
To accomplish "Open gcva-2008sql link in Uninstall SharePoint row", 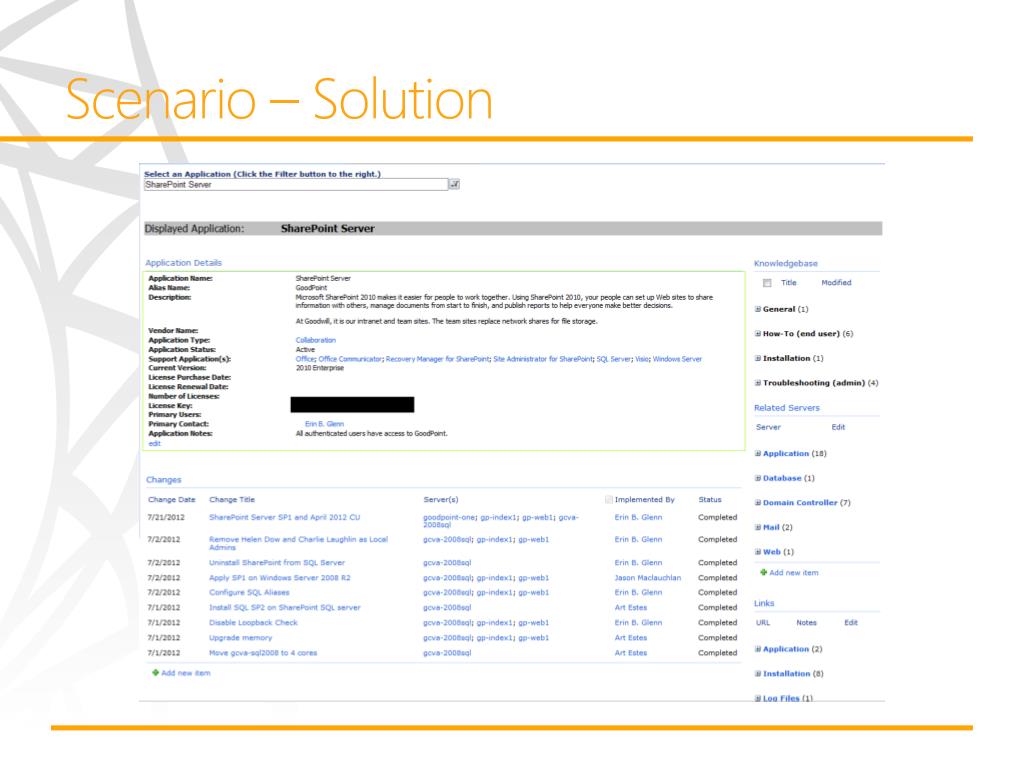I will [x=447, y=563].
